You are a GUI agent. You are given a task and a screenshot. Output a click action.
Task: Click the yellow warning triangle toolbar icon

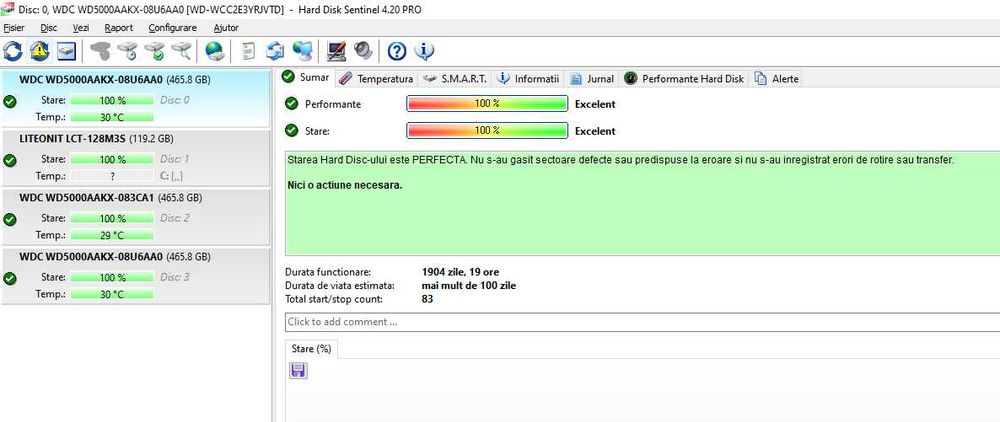[x=40, y=51]
